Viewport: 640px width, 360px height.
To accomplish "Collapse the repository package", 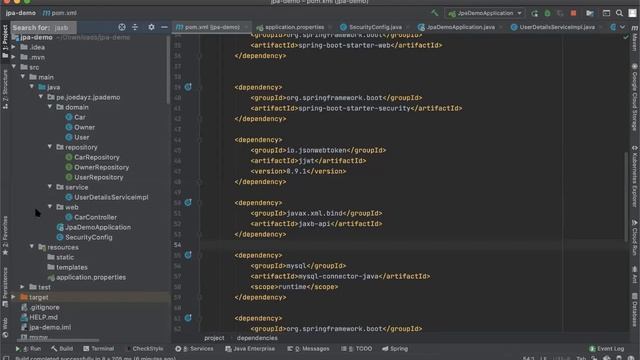I will [50, 147].
